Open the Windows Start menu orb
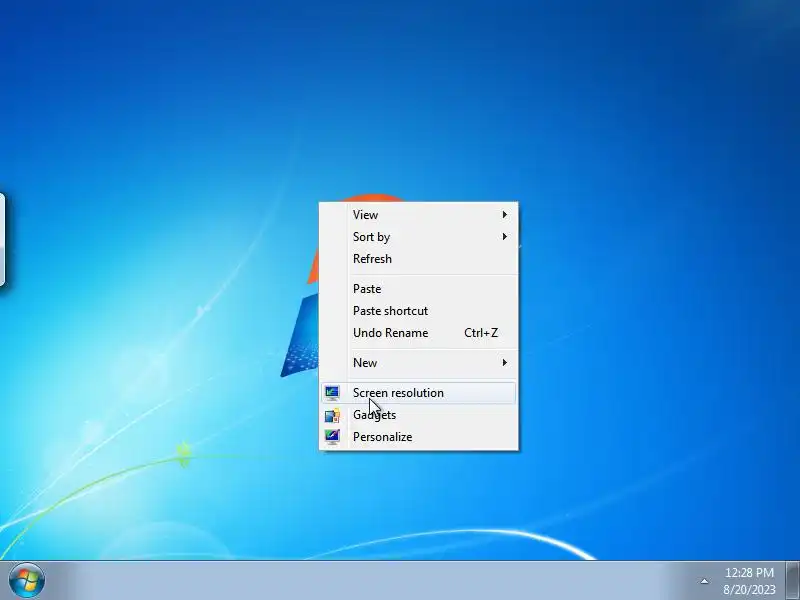The height and width of the screenshot is (600, 800). coord(27,581)
